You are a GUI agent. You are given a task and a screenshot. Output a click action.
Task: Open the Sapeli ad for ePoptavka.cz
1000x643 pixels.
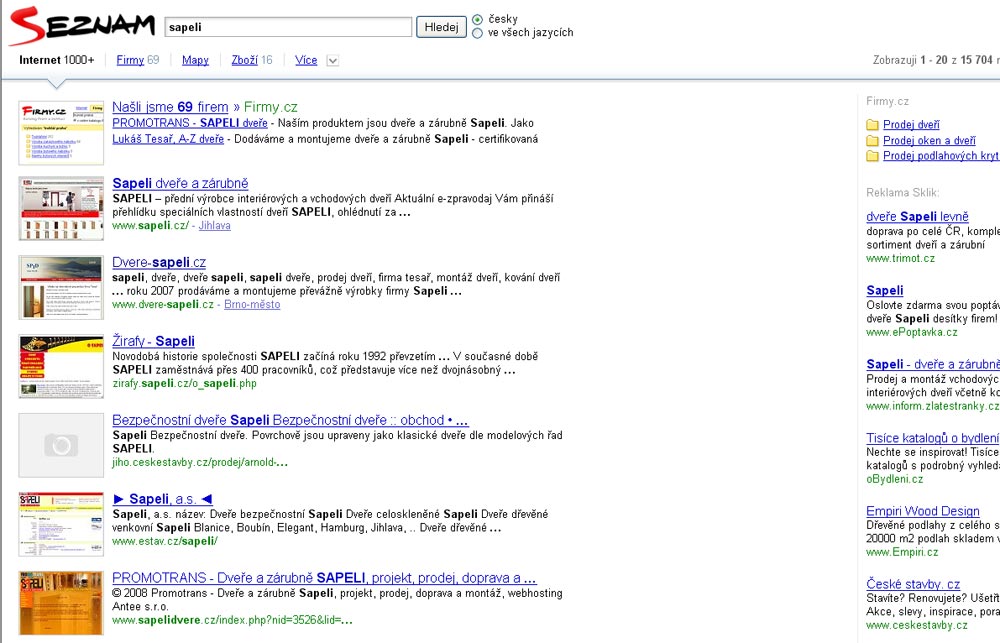coord(885,290)
